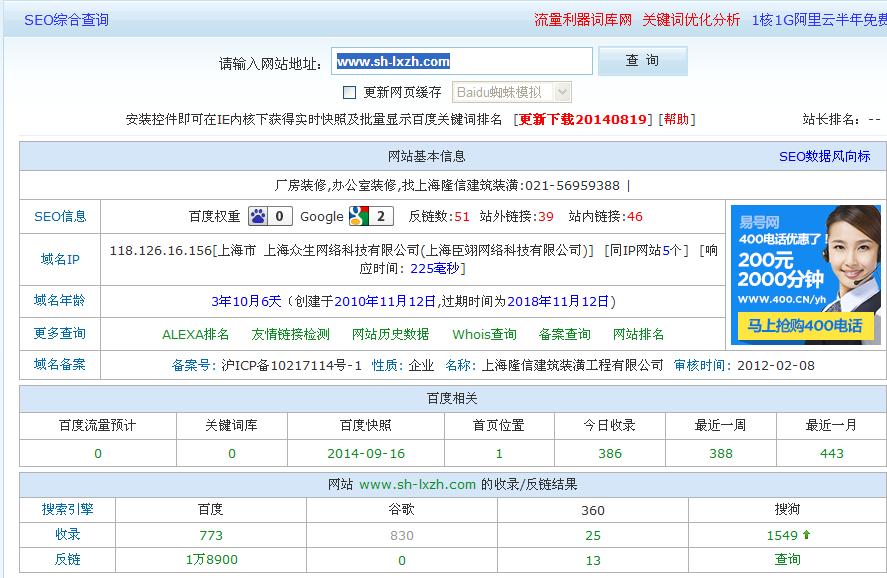887x578 pixels.
Task: Click the 反链数 value 51
Action: (462, 217)
